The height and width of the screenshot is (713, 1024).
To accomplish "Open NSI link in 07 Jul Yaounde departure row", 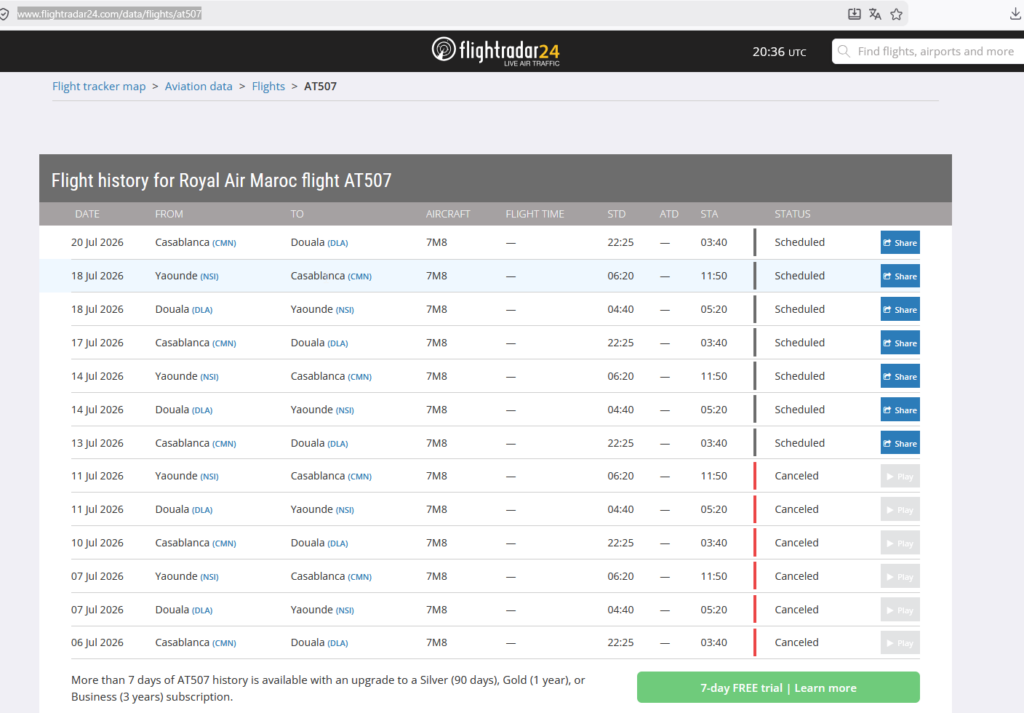I will [209, 577].
